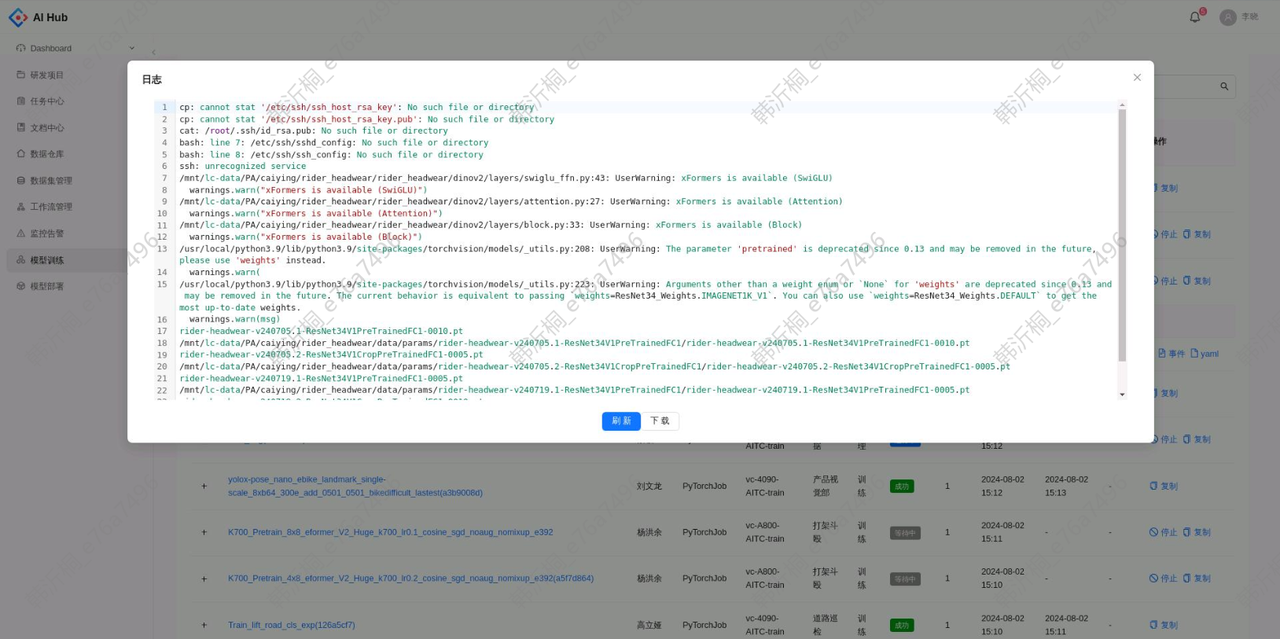Image resolution: width=1280 pixels, height=639 pixels.
Task: Click the scroll-down arrow in the log pane
Action: point(1122,394)
